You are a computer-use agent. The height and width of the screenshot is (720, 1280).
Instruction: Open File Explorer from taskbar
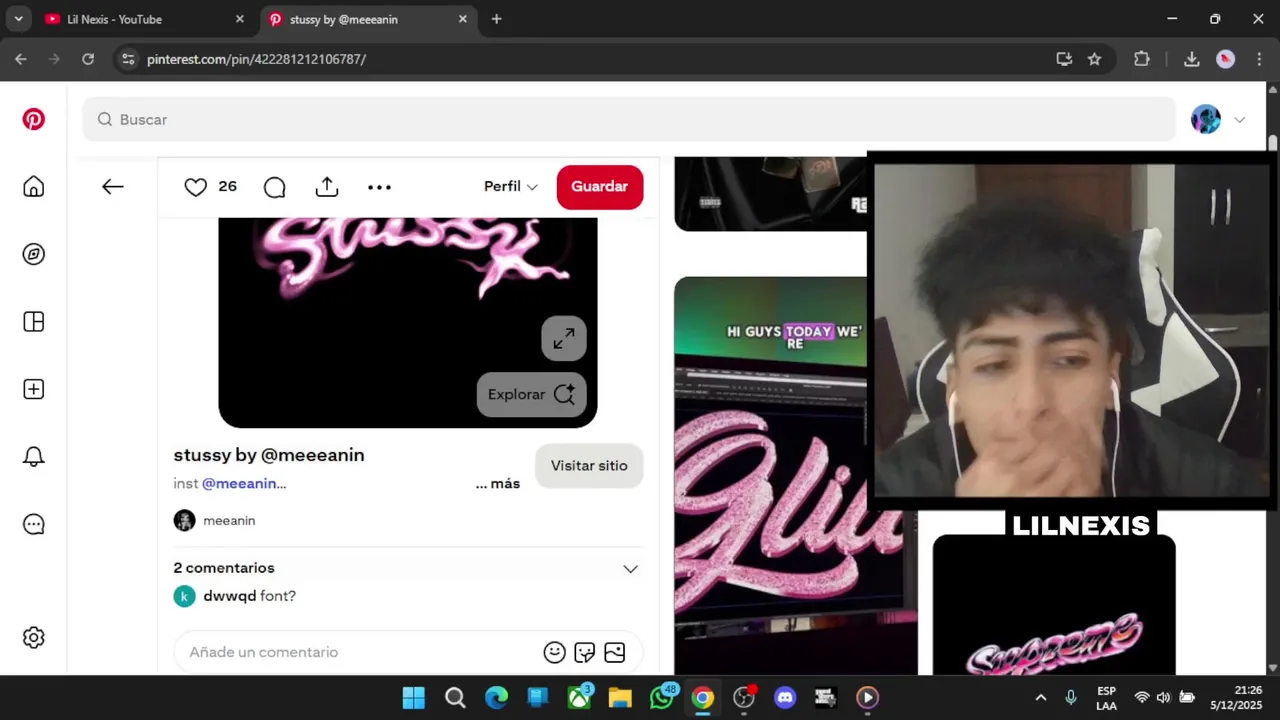[x=620, y=698]
